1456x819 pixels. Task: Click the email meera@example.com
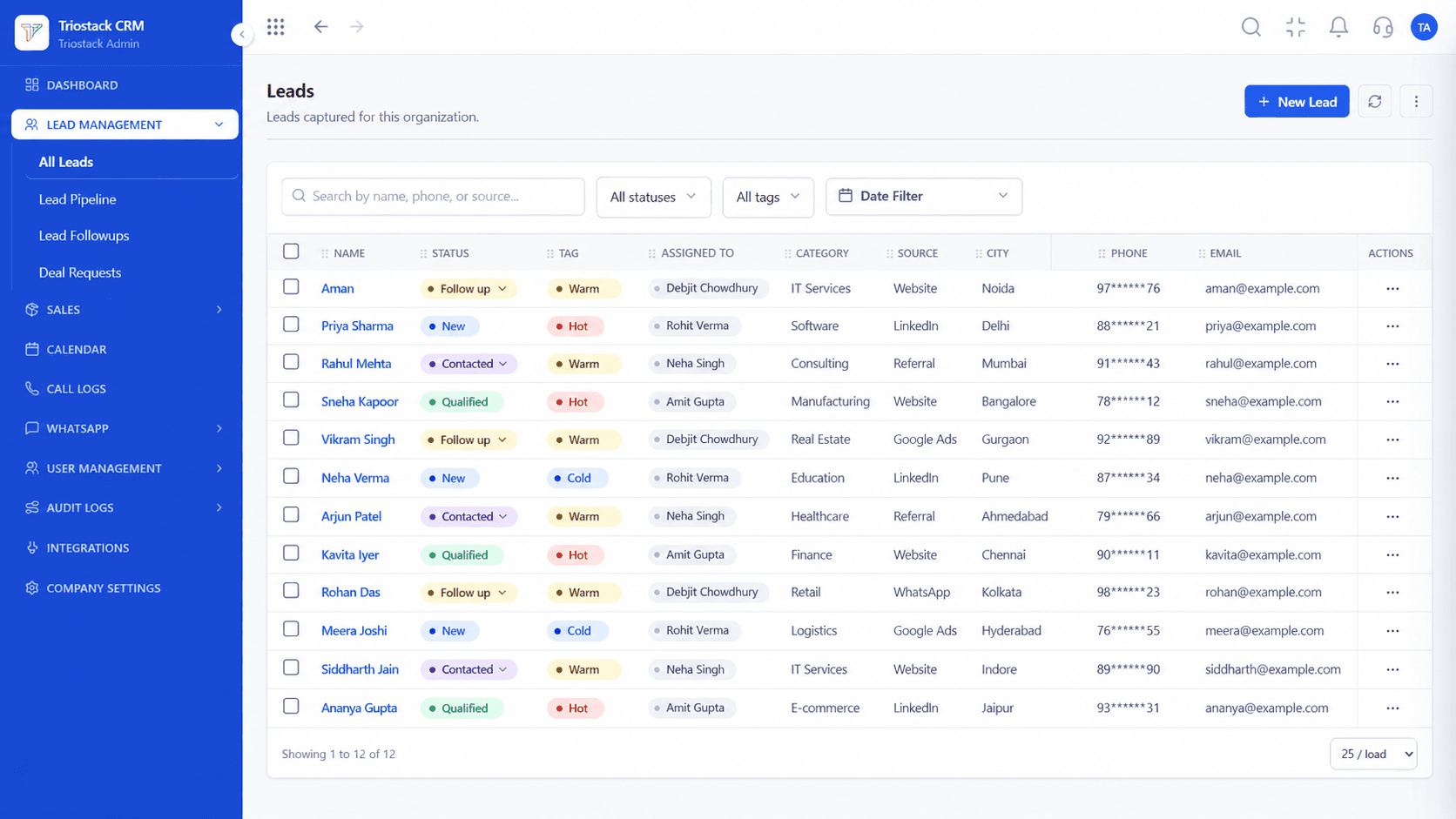[1264, 631]
